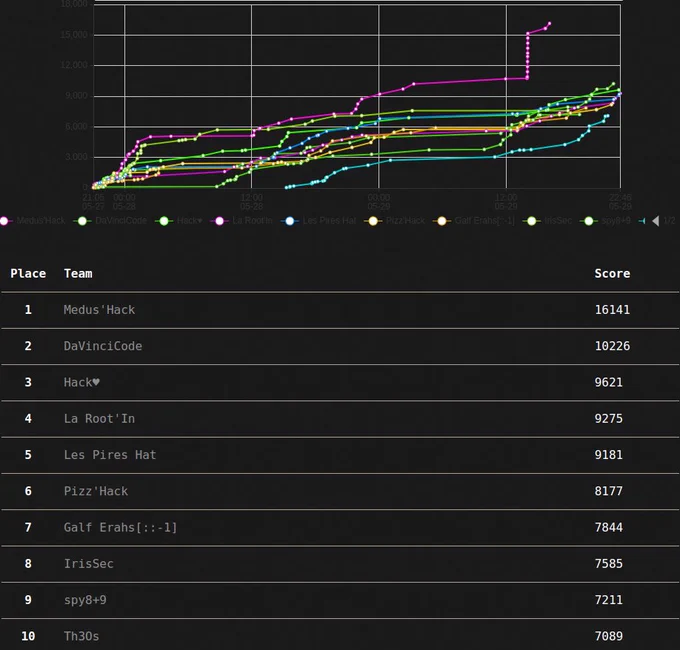Click score 10226 for DaVinciCode
The width and height of the screenshot is (680, 650).
pyautogui.click(x=612, y=346)
